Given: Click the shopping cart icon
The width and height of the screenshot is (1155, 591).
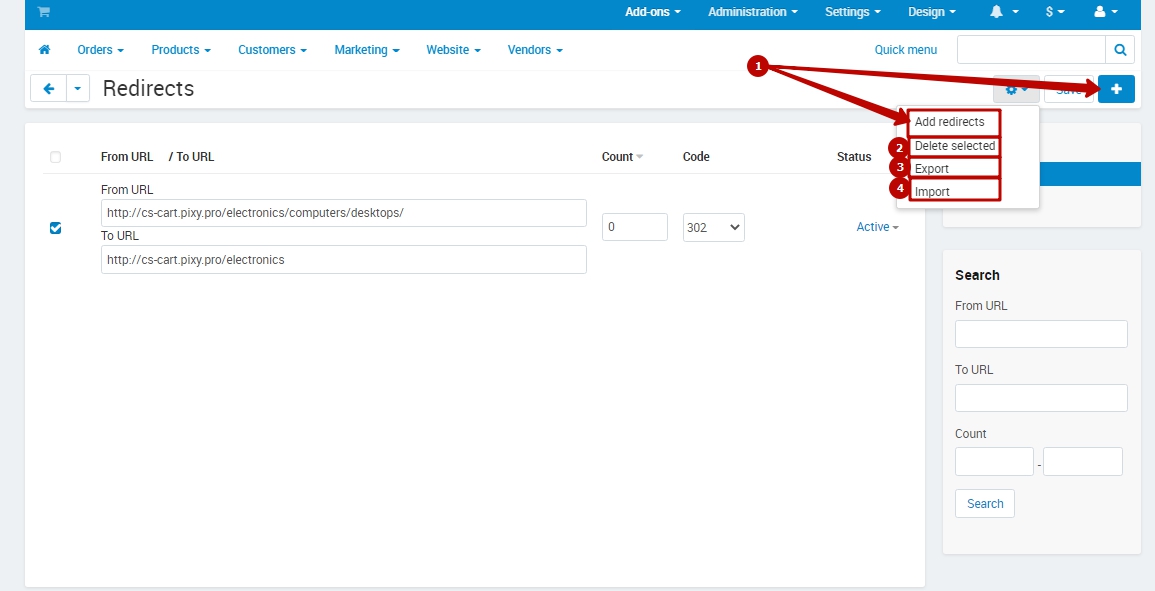Looking at the screenshot, I should [x=43, y=12].
